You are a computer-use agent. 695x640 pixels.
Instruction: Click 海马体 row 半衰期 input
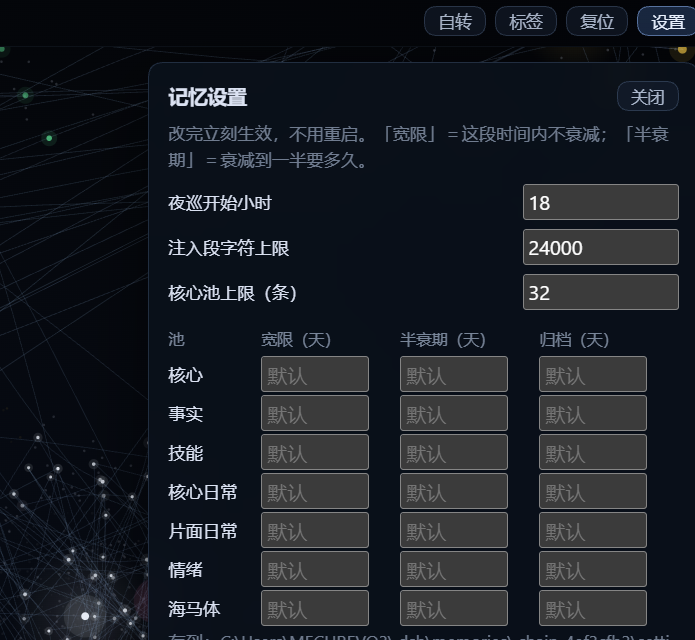[454, 608]
